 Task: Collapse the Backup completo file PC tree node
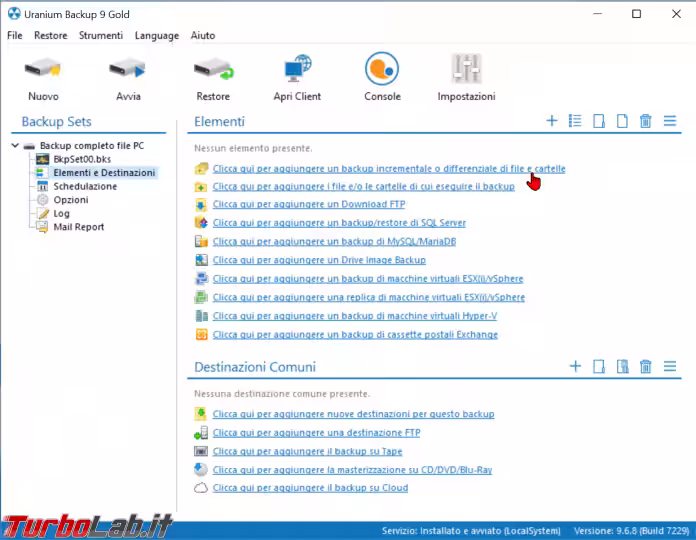[x=15, y=146]
